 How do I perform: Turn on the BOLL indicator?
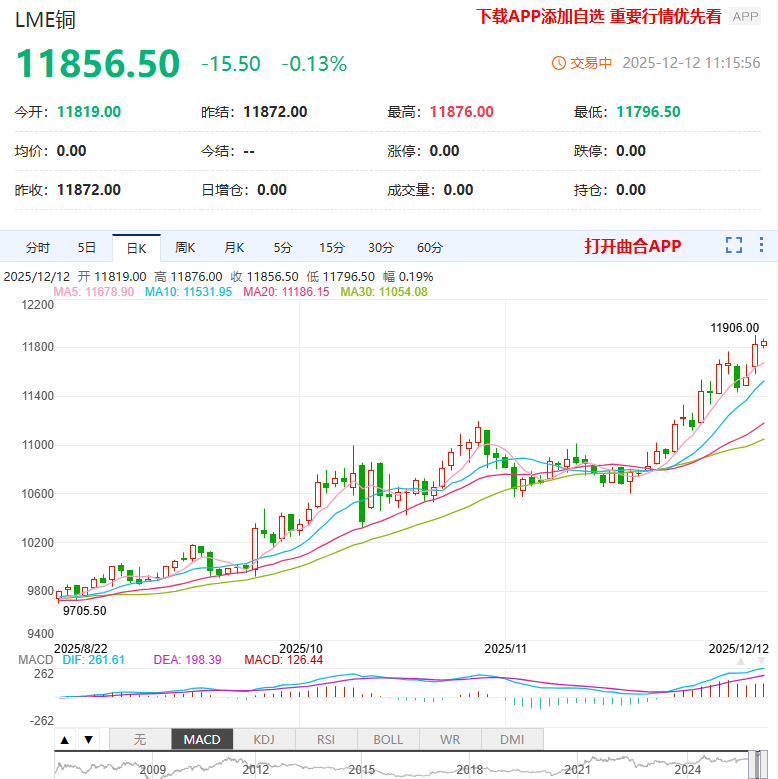[x=388, y=740]
